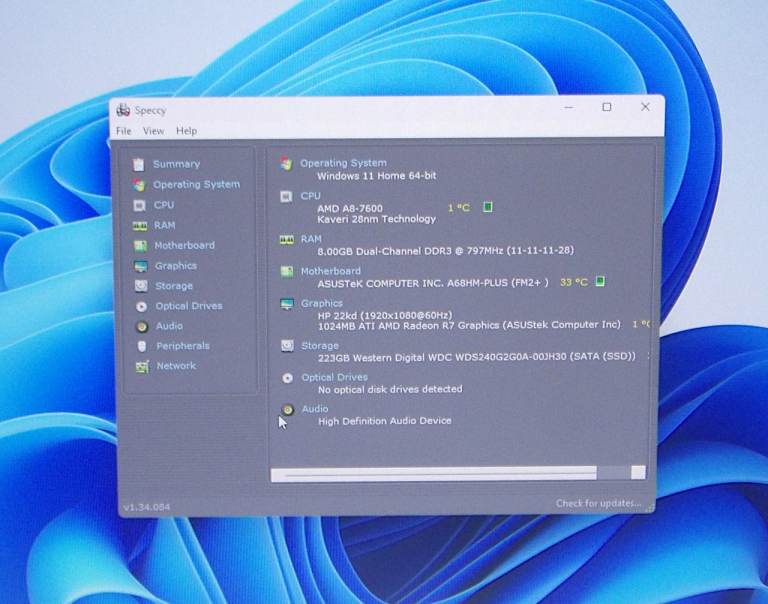Click the green motherboard temperature indicator icon
Image resolution: width=768 pixels, height=604 pixels.
click(x=600, y=281)
